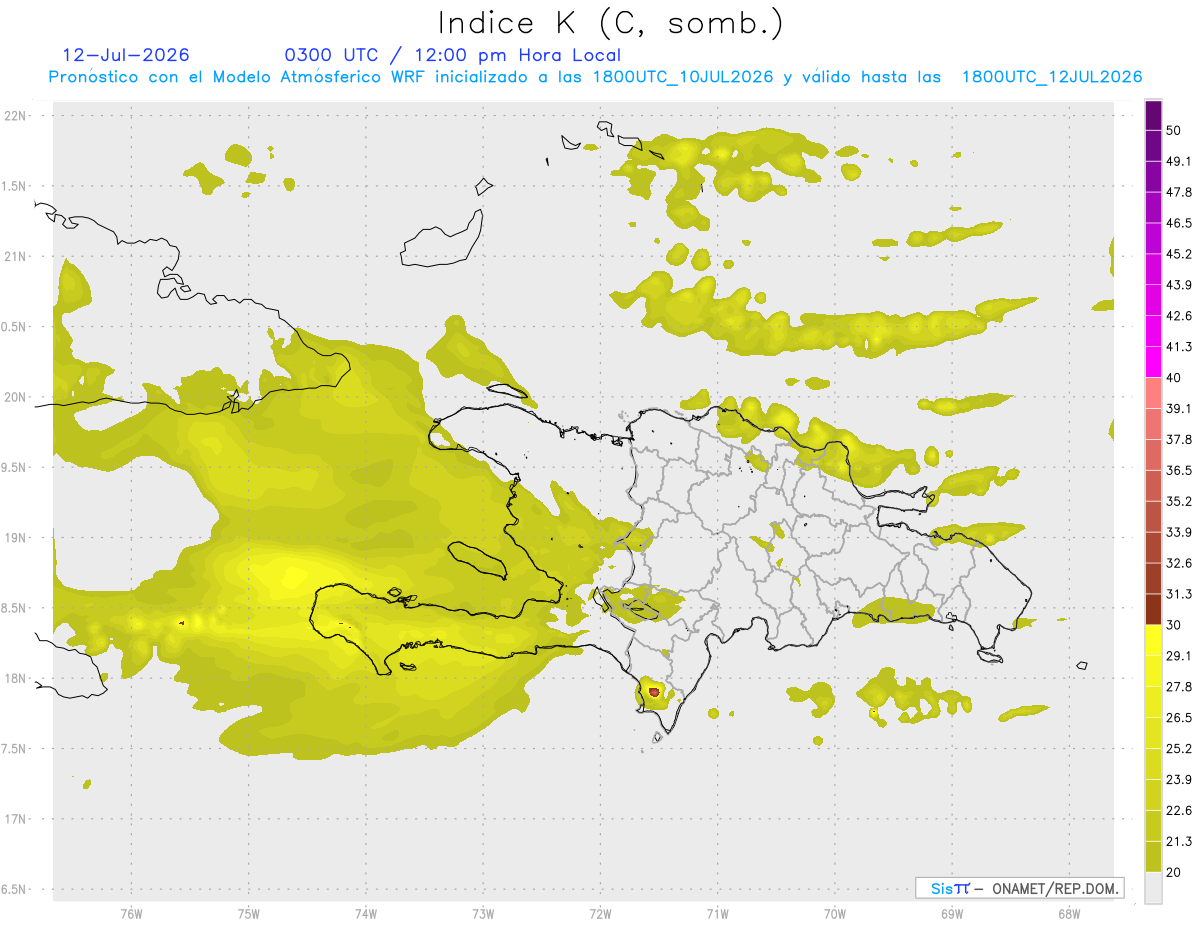This screenshot has width=1200, height=927.
Task: Click the '74W' longitude axis label
Action: click(x=366, y=914)
